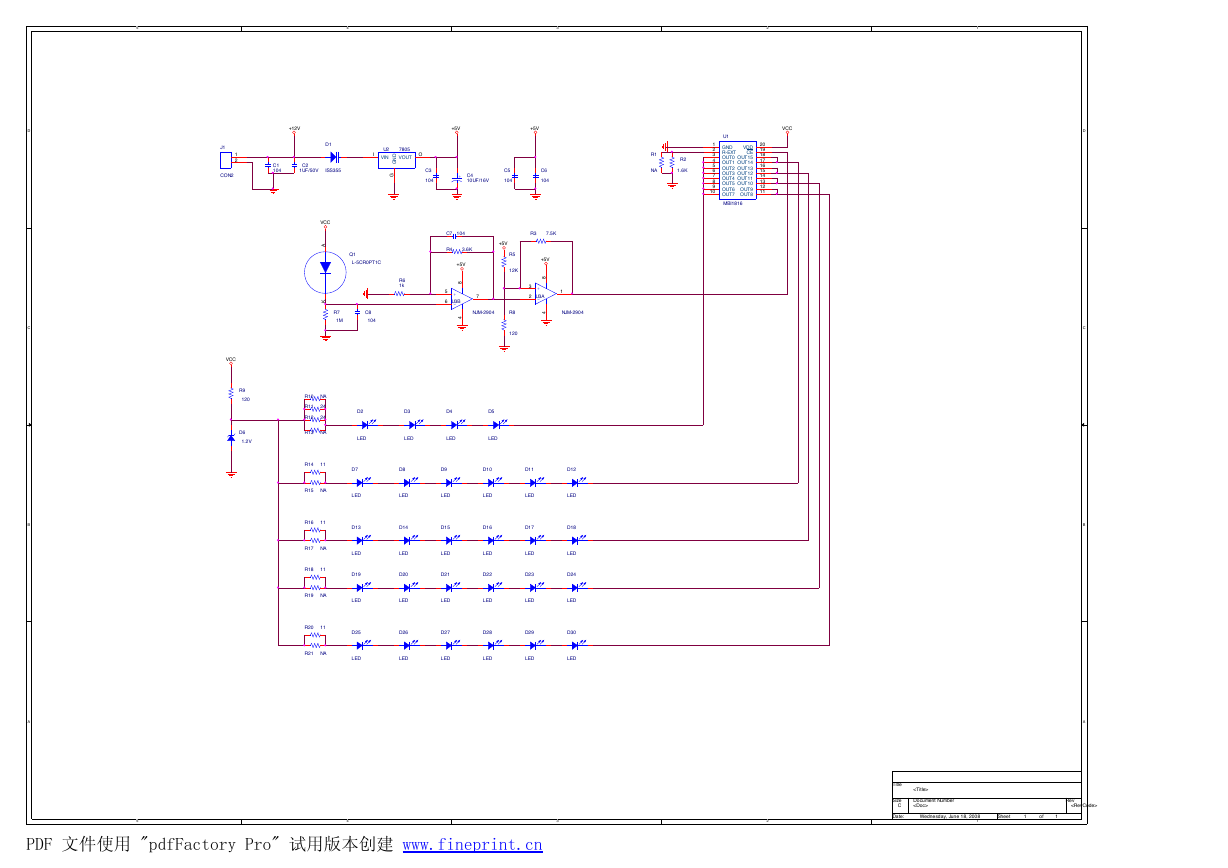Select resistor R3 7.5K symbol

click(541, 241)
